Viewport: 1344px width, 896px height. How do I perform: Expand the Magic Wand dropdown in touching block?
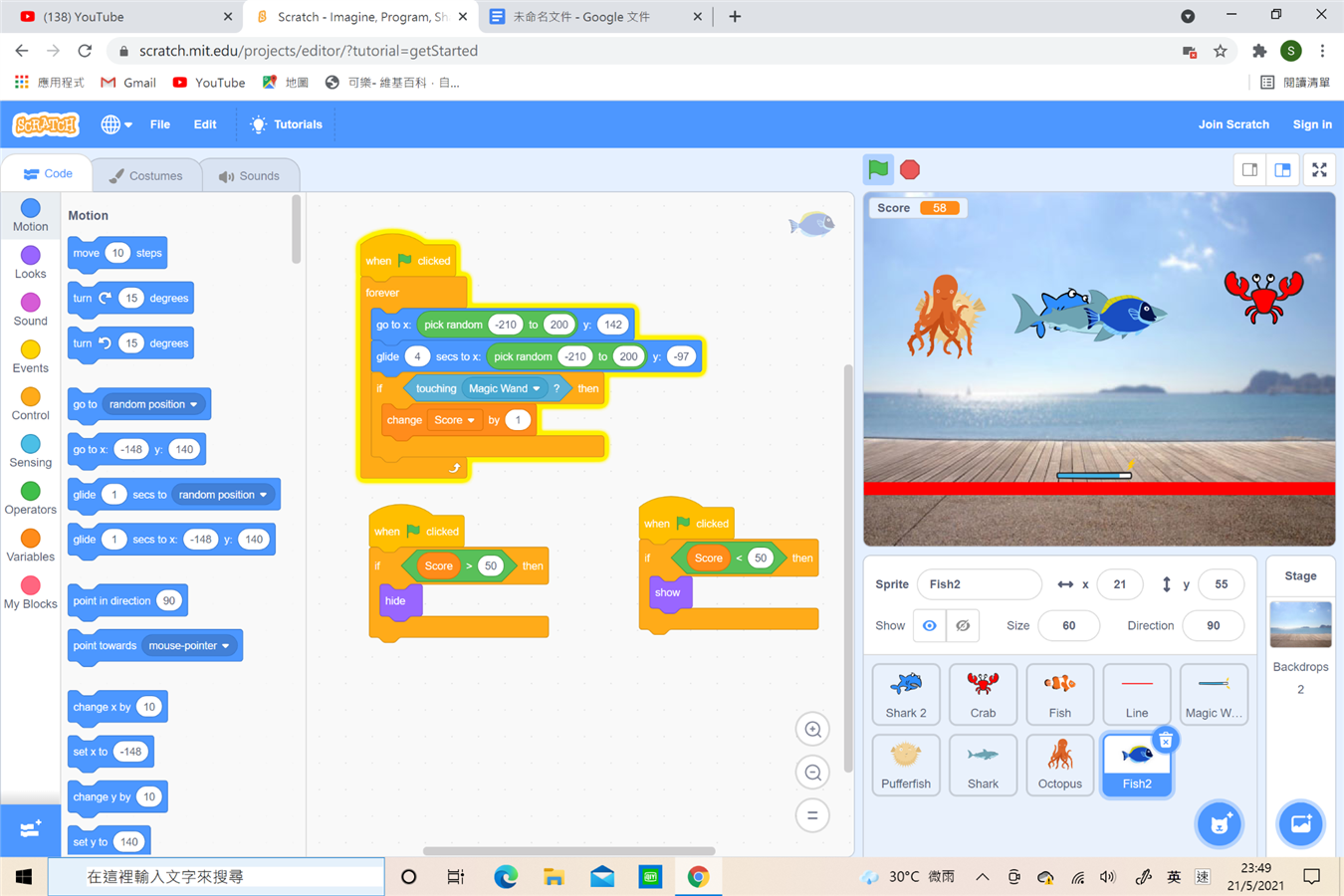537,389
